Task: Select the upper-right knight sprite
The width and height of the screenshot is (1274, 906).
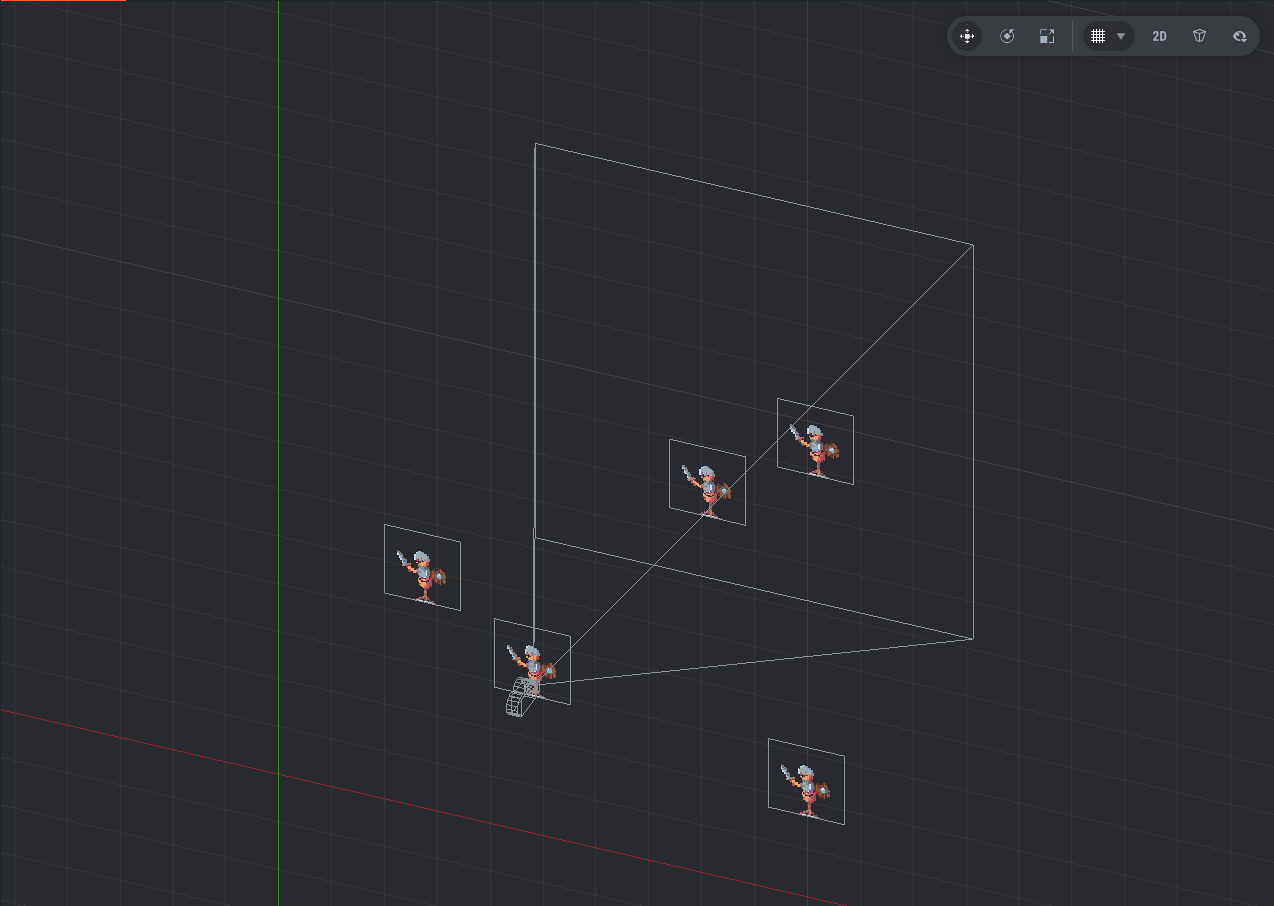Action: [815, 442]
